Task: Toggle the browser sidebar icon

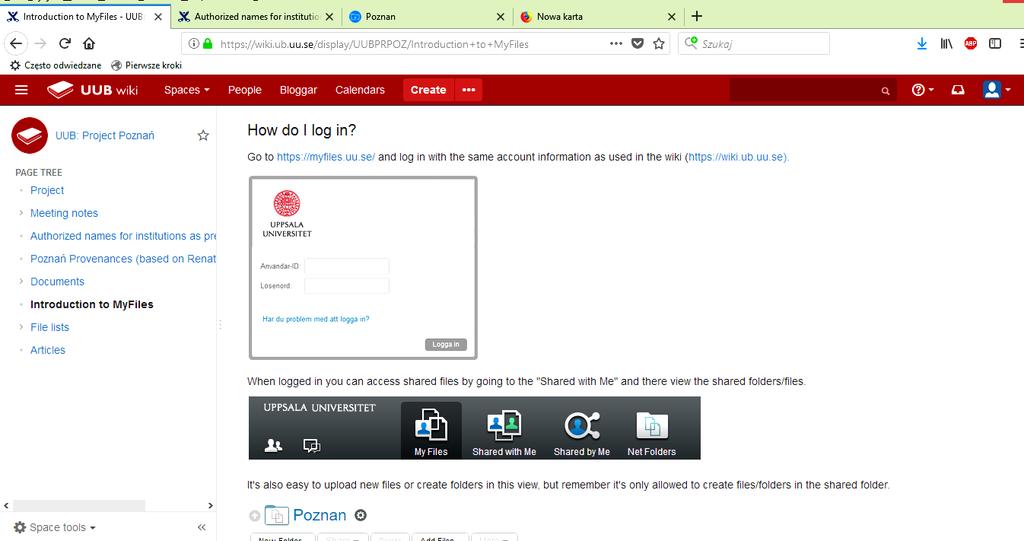Action: tap(995, 44)
